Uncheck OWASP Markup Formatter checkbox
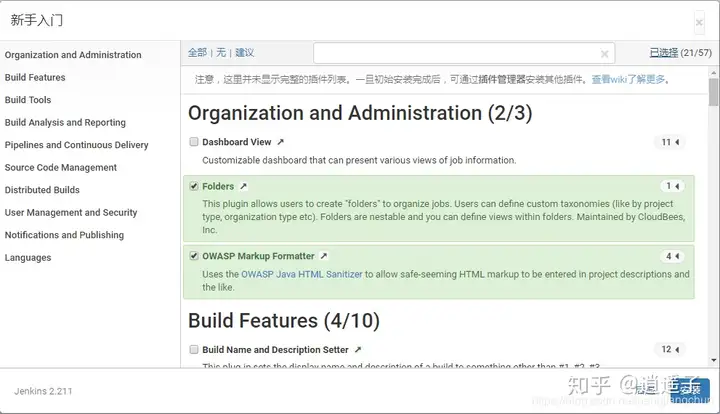This screenshot has width=720, height=414. pos(194,256)
